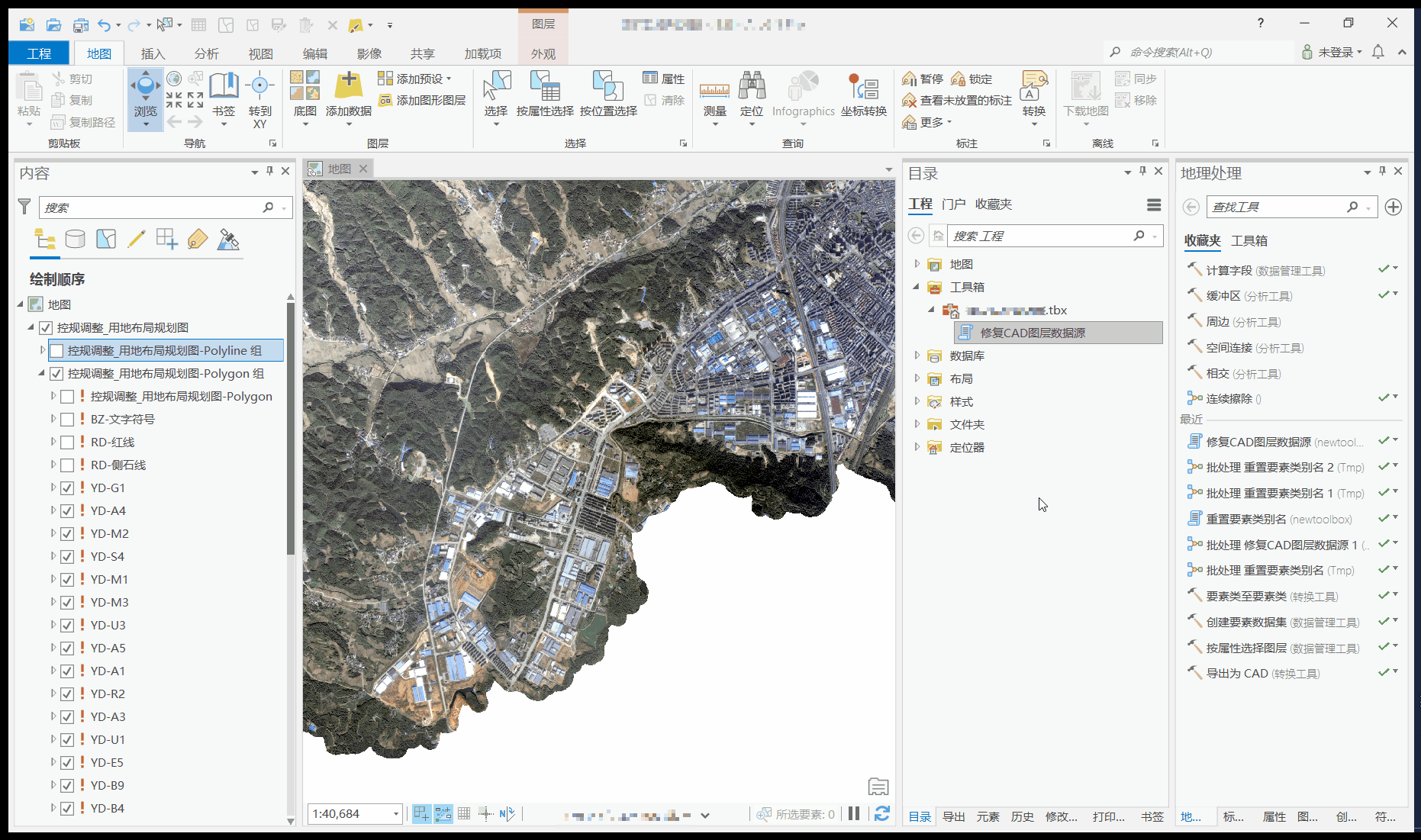Open 按位置选择 select by location
Screen dimensions: 1421x840
pyautogui.click(x=608, y=95)
